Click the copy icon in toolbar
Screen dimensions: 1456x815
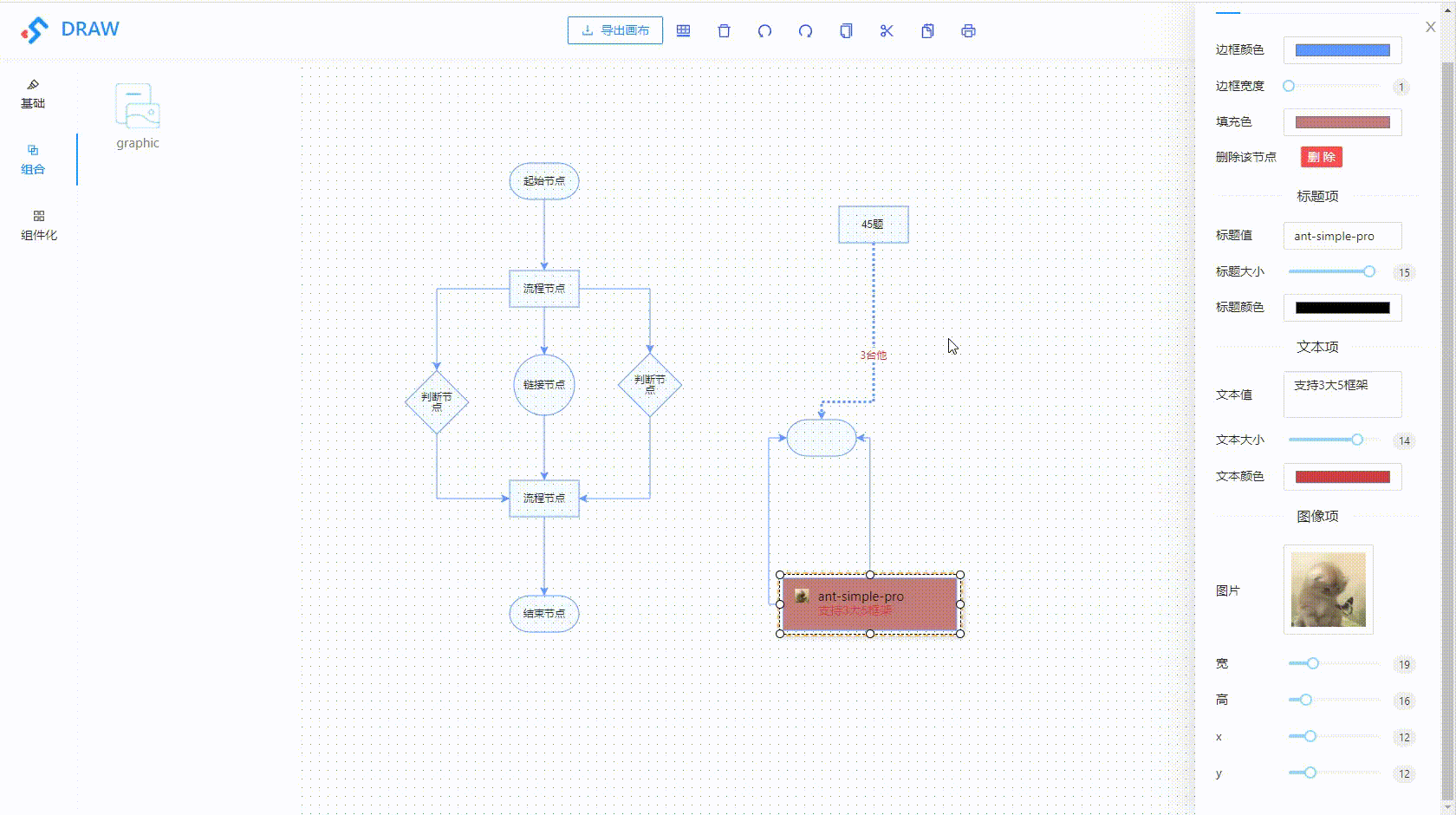tap(846, 30)
